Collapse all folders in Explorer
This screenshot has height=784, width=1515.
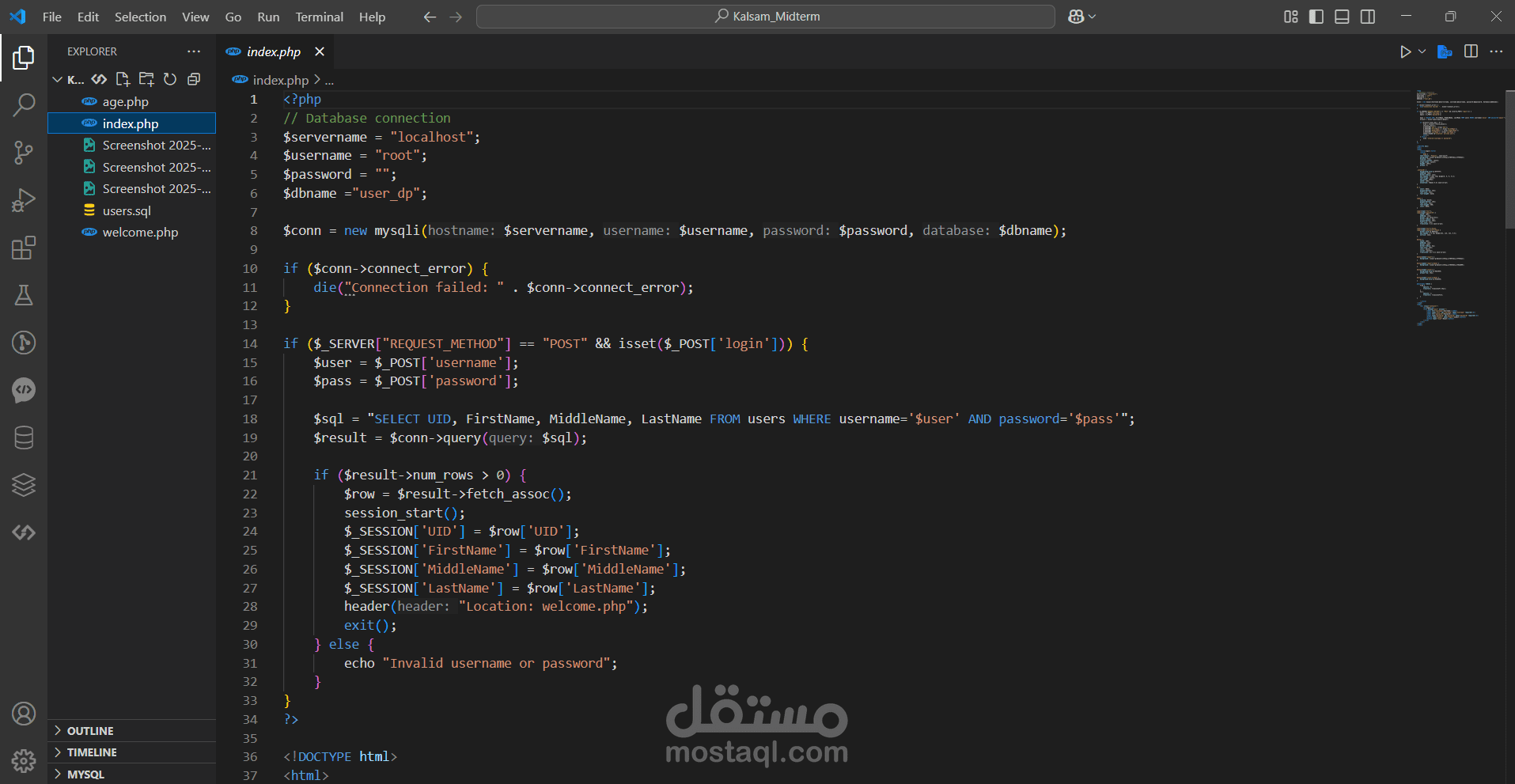pyautogui.click(x=194, y=79)
